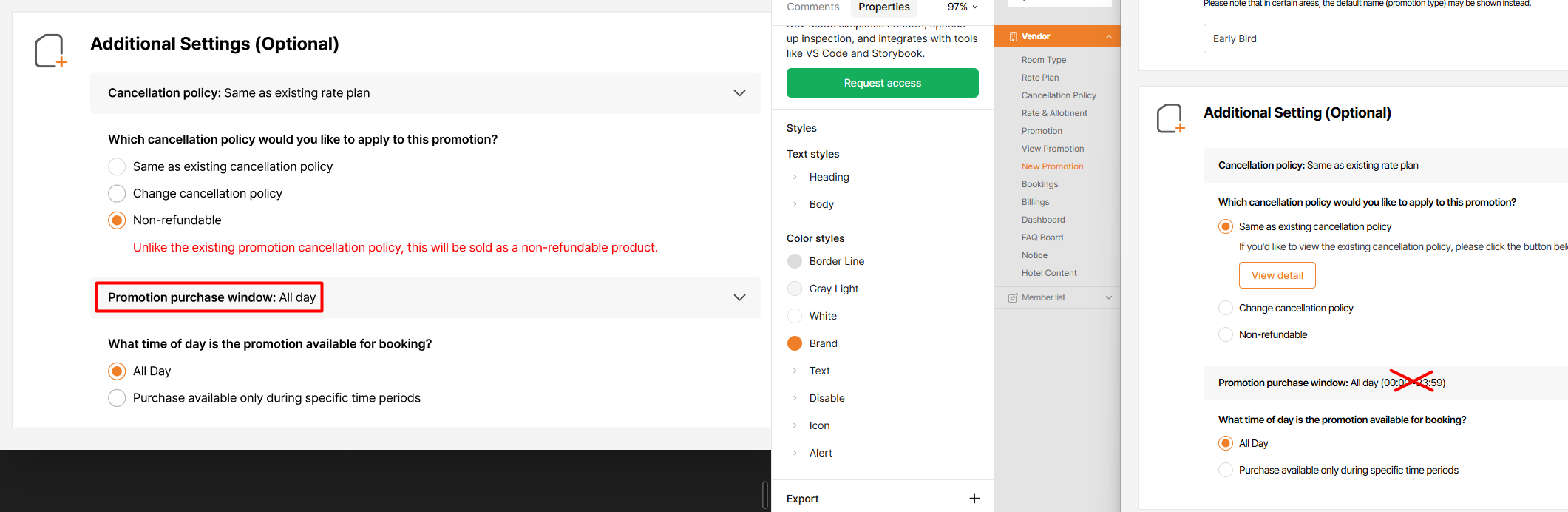The width and height of the screenshot is (1568, 512).
Task: Click the View detail button
Action: tap(1277, 275)
